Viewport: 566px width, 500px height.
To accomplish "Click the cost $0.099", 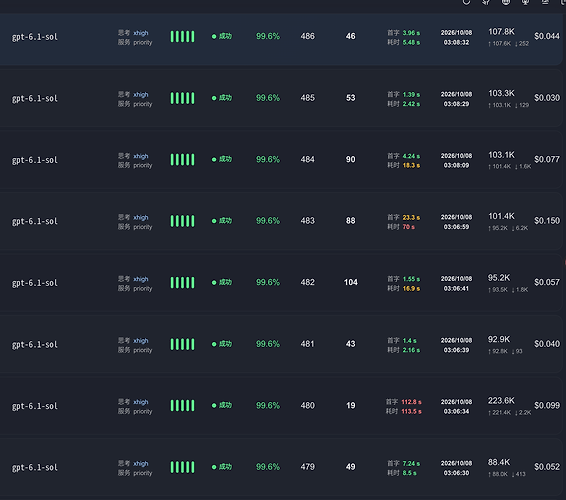I will [x=547, y=405].
